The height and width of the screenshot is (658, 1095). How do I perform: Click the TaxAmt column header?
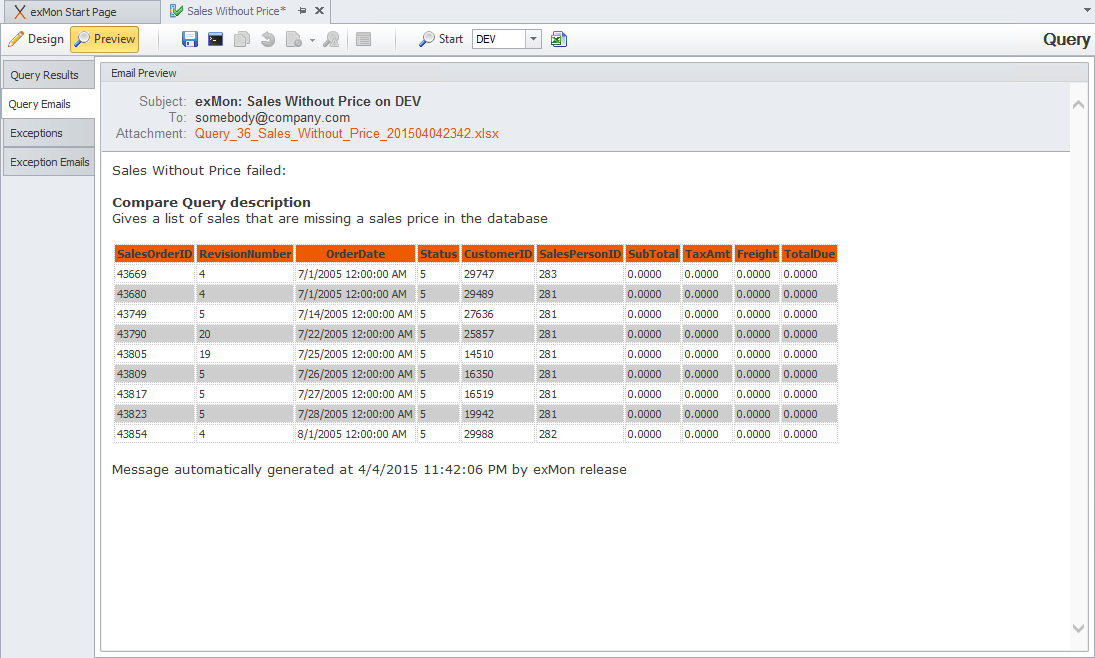(707, 254)
